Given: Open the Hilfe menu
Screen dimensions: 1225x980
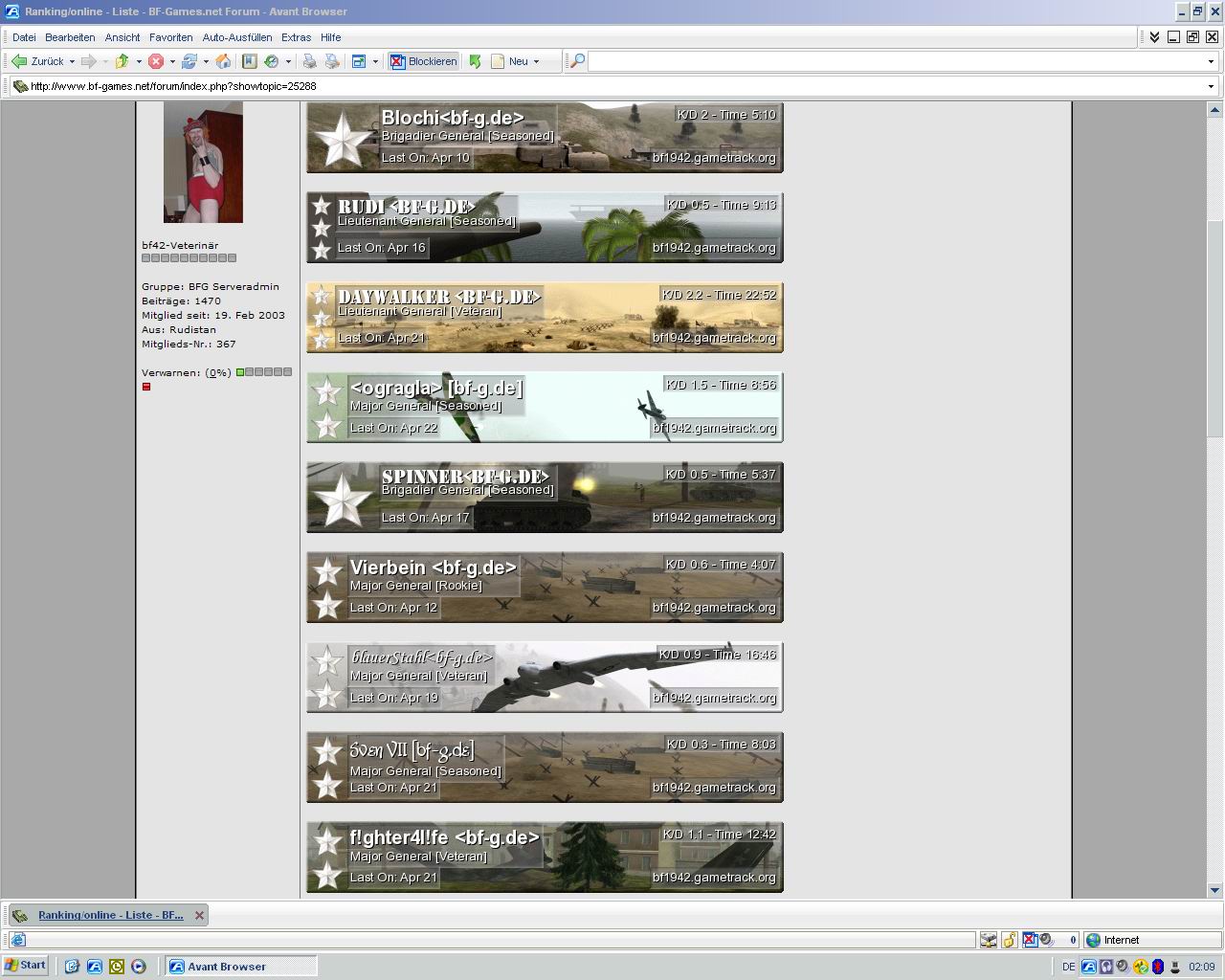Looking at the screenshot, I should click(x=331, y=37).
